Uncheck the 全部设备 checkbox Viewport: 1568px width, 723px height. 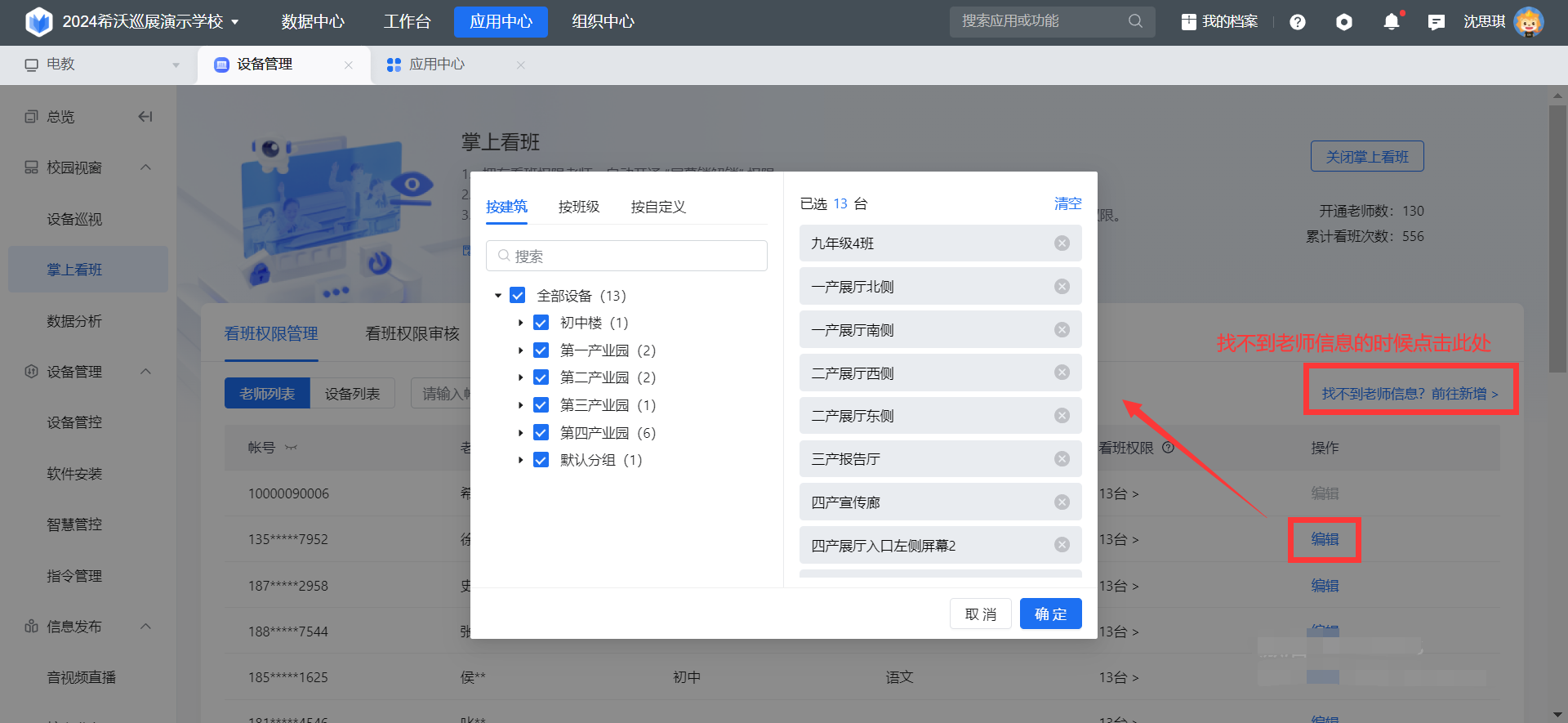518,296
